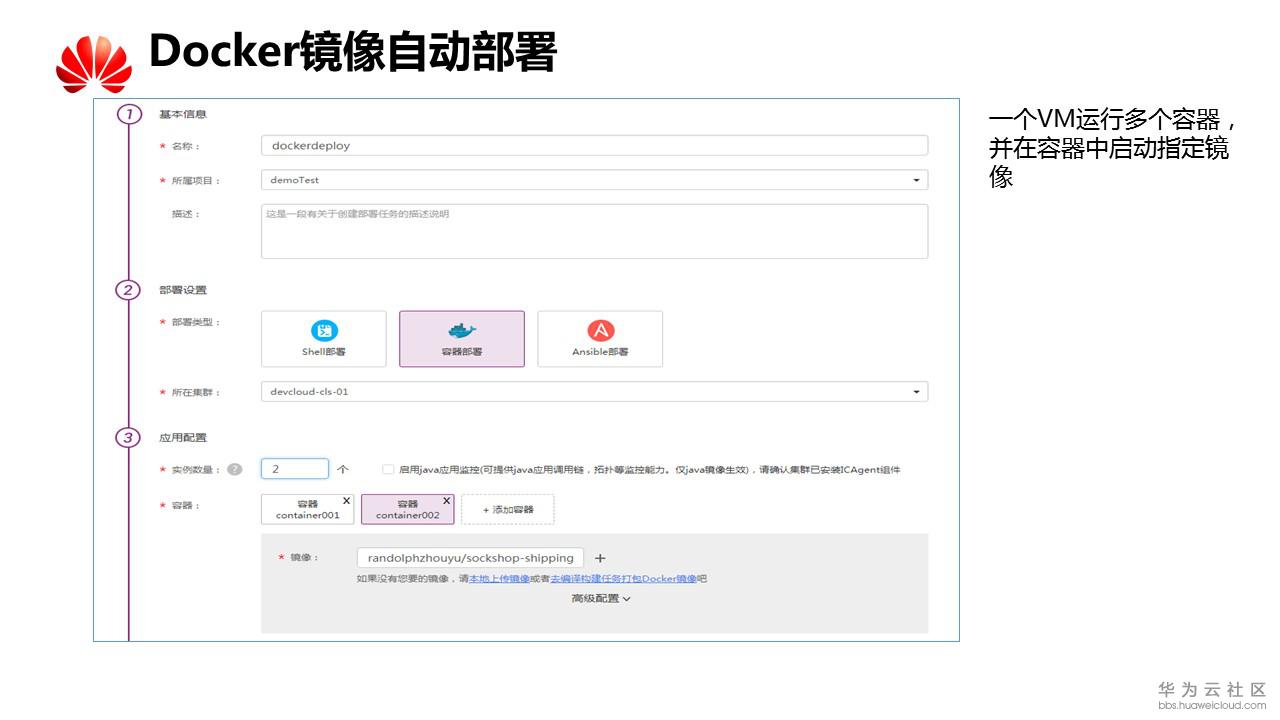This screenshot has width=1280, height=720.
Task: Click the Docker whale icon for 容器部署
Action: (x=461, y=332)
